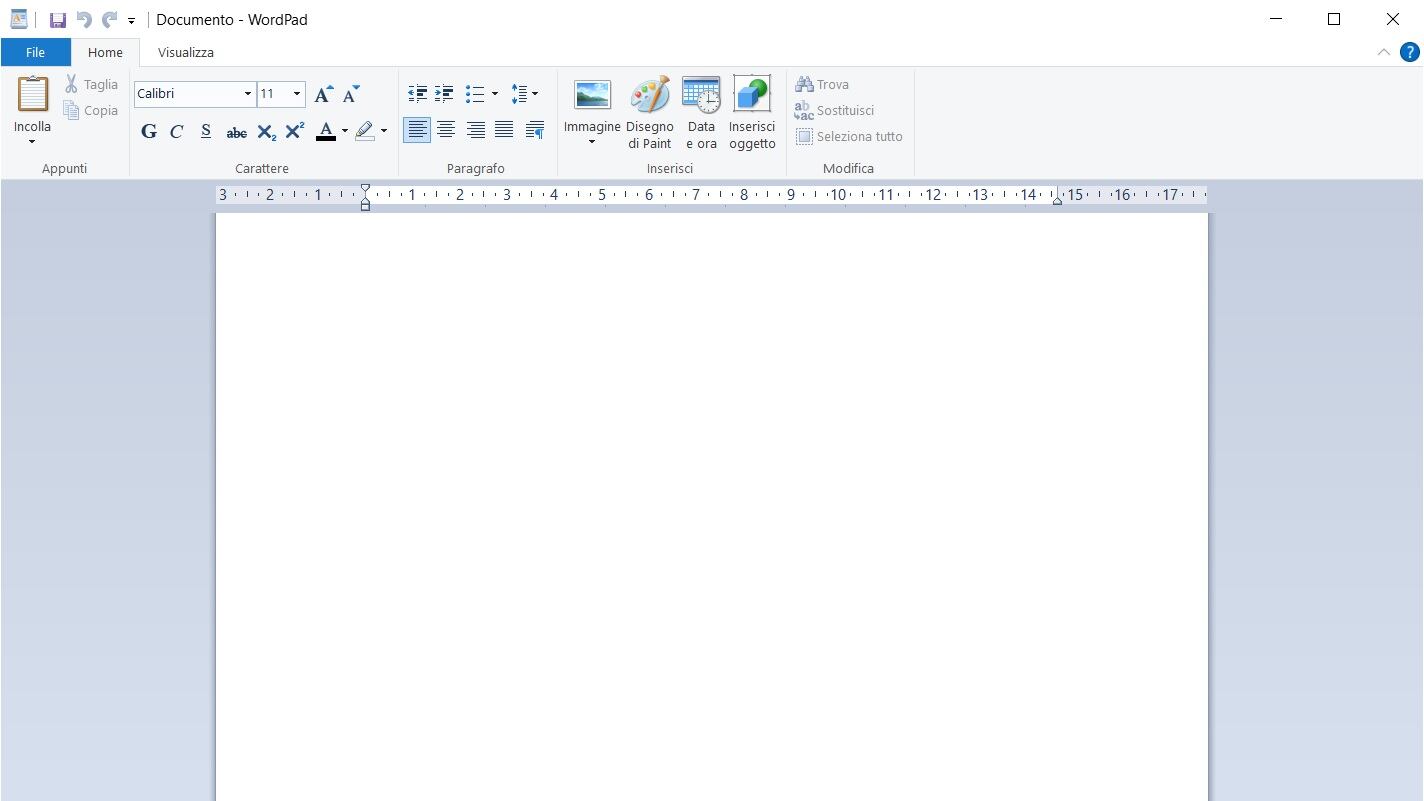1424x801 pixels.
Task: Maximize the WordPad window
Action: click(x=1334, y=19)
